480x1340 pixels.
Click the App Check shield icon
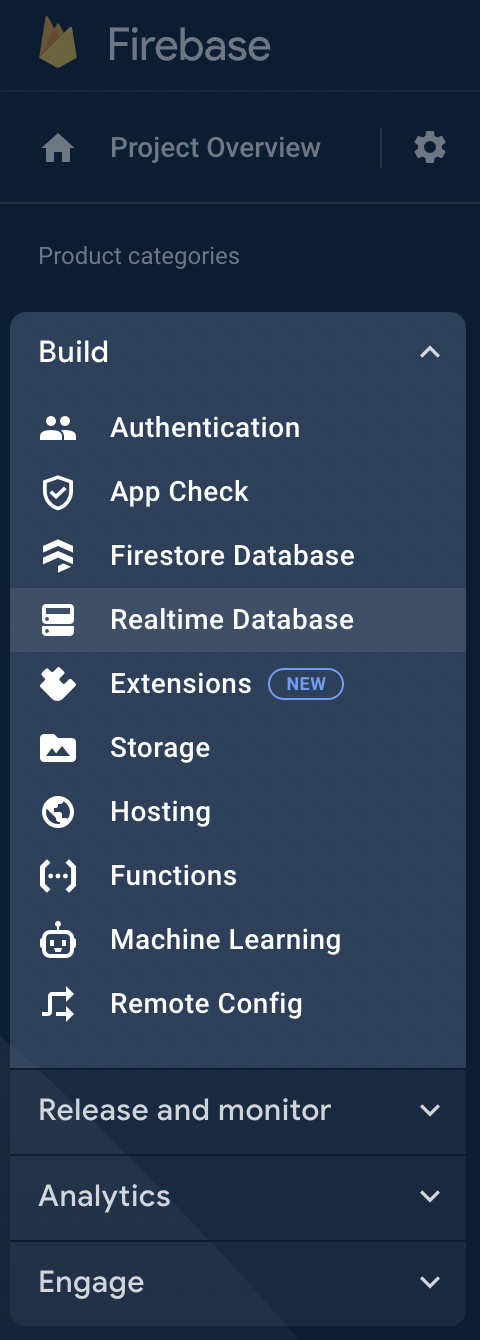[x=58, y=492]
